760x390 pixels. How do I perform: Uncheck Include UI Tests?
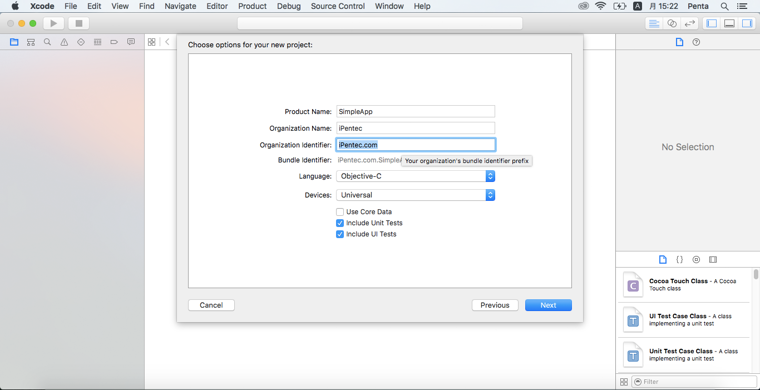coord(340,234)
